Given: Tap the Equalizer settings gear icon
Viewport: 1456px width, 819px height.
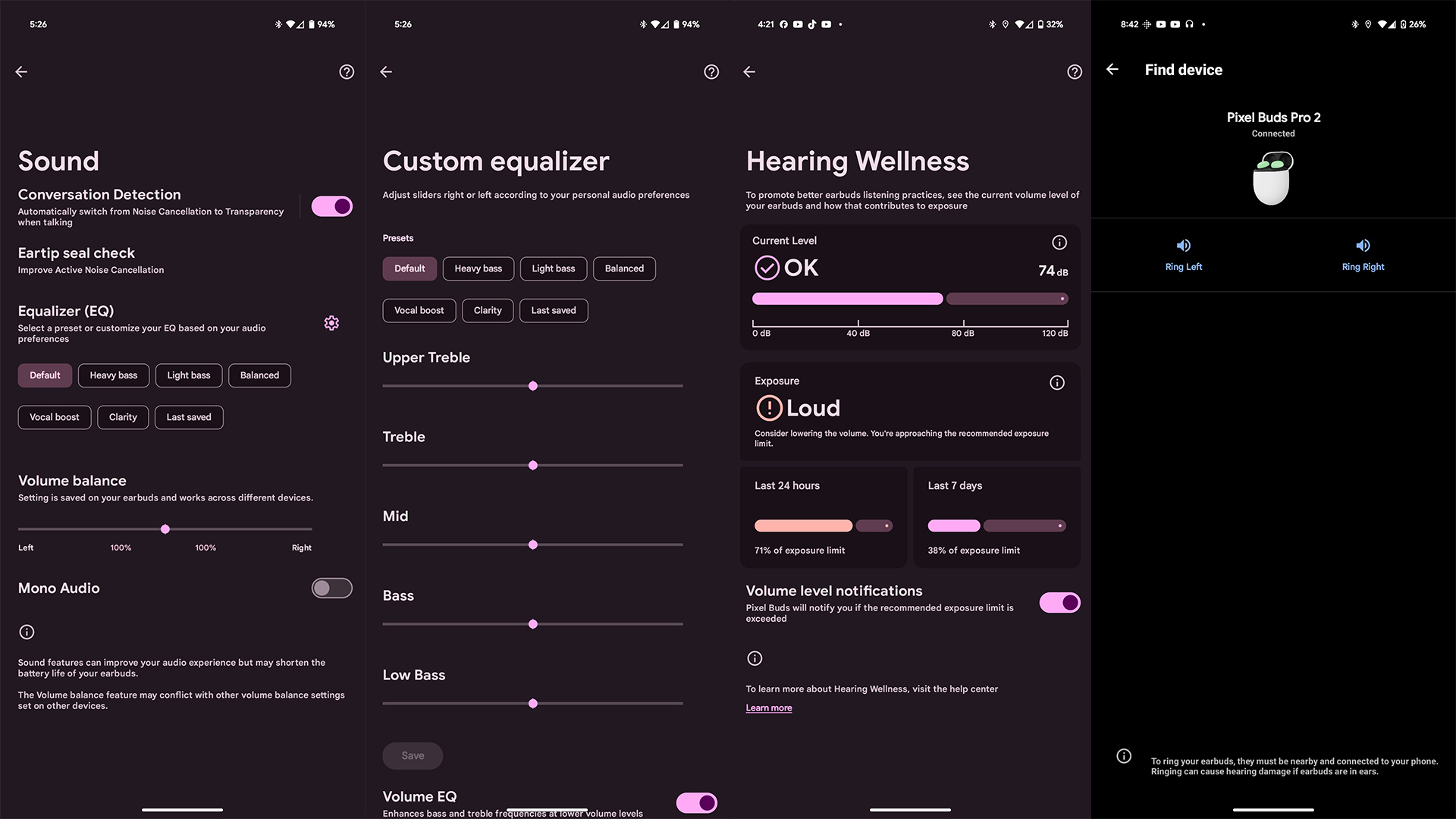Looking at the screenshot, I should 331,322.
